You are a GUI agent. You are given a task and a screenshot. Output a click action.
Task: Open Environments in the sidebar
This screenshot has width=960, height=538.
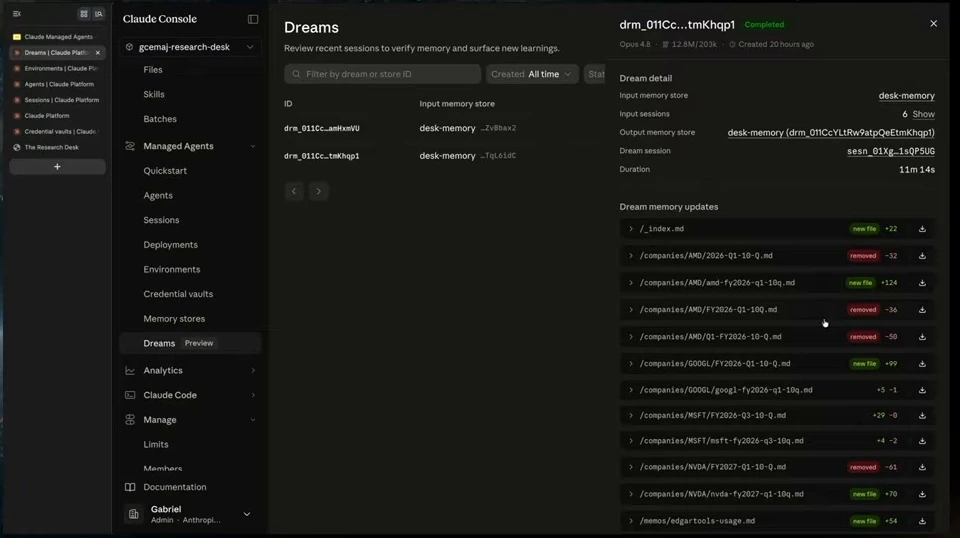pyautogui.click(x=171, y=269)
